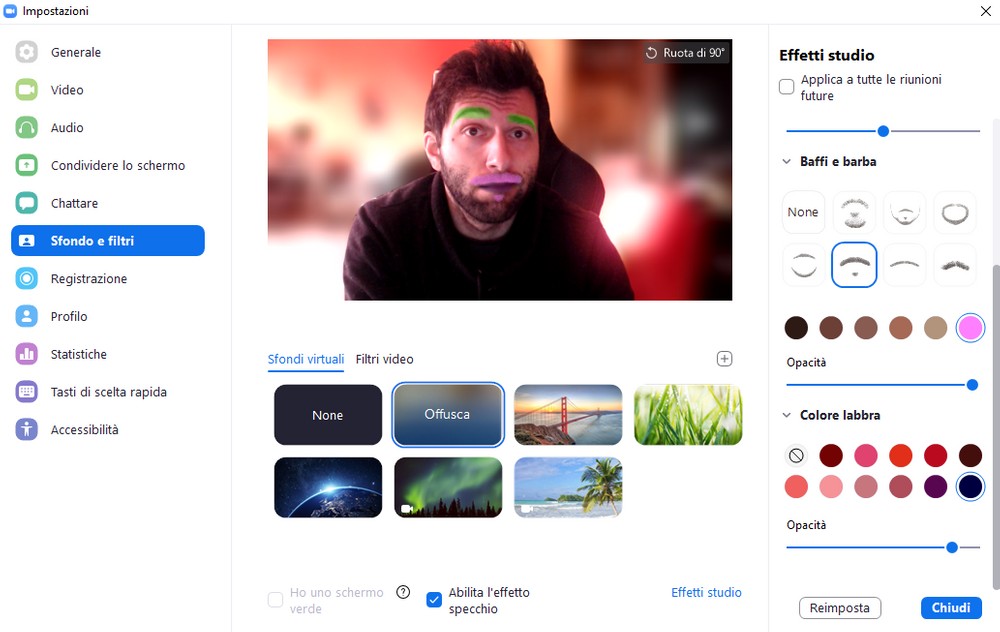Image resolution: width=1000 pixels, height=632 pixels.
Task: Select the northern lights video background
Action: click(448, 487)
